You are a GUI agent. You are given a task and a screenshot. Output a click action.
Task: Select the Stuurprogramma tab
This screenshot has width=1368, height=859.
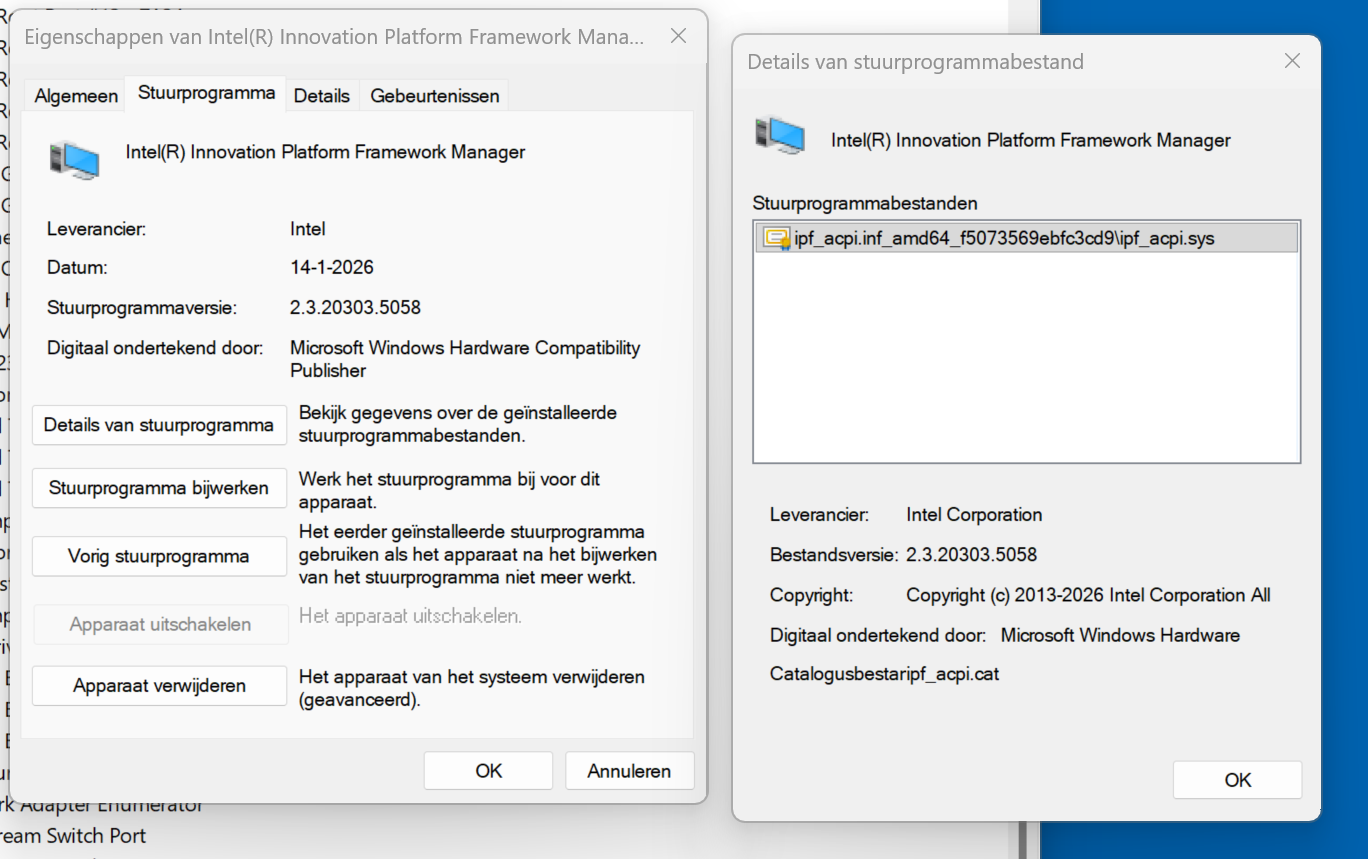pos(206,93)
